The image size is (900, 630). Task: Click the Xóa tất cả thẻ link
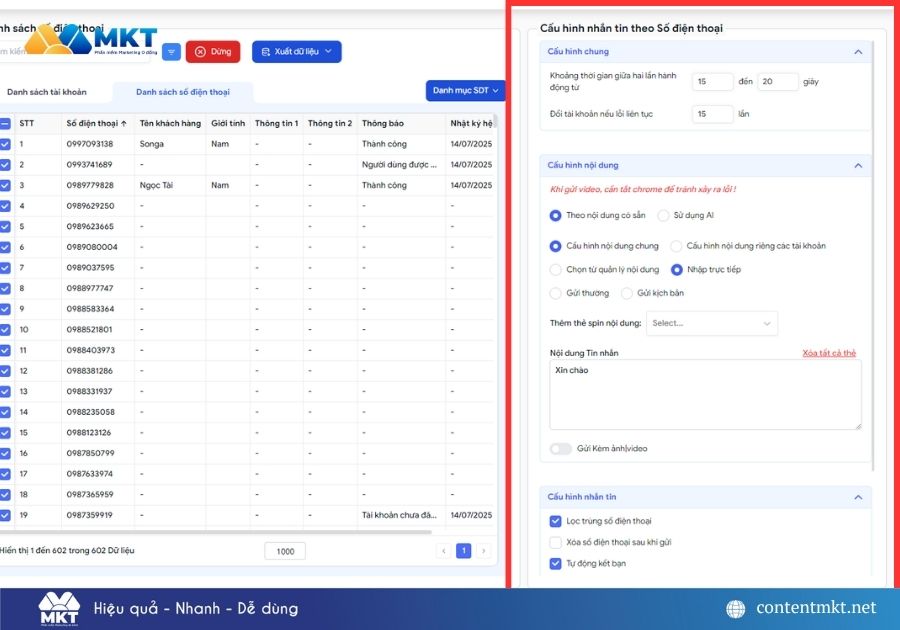[829, 353]
